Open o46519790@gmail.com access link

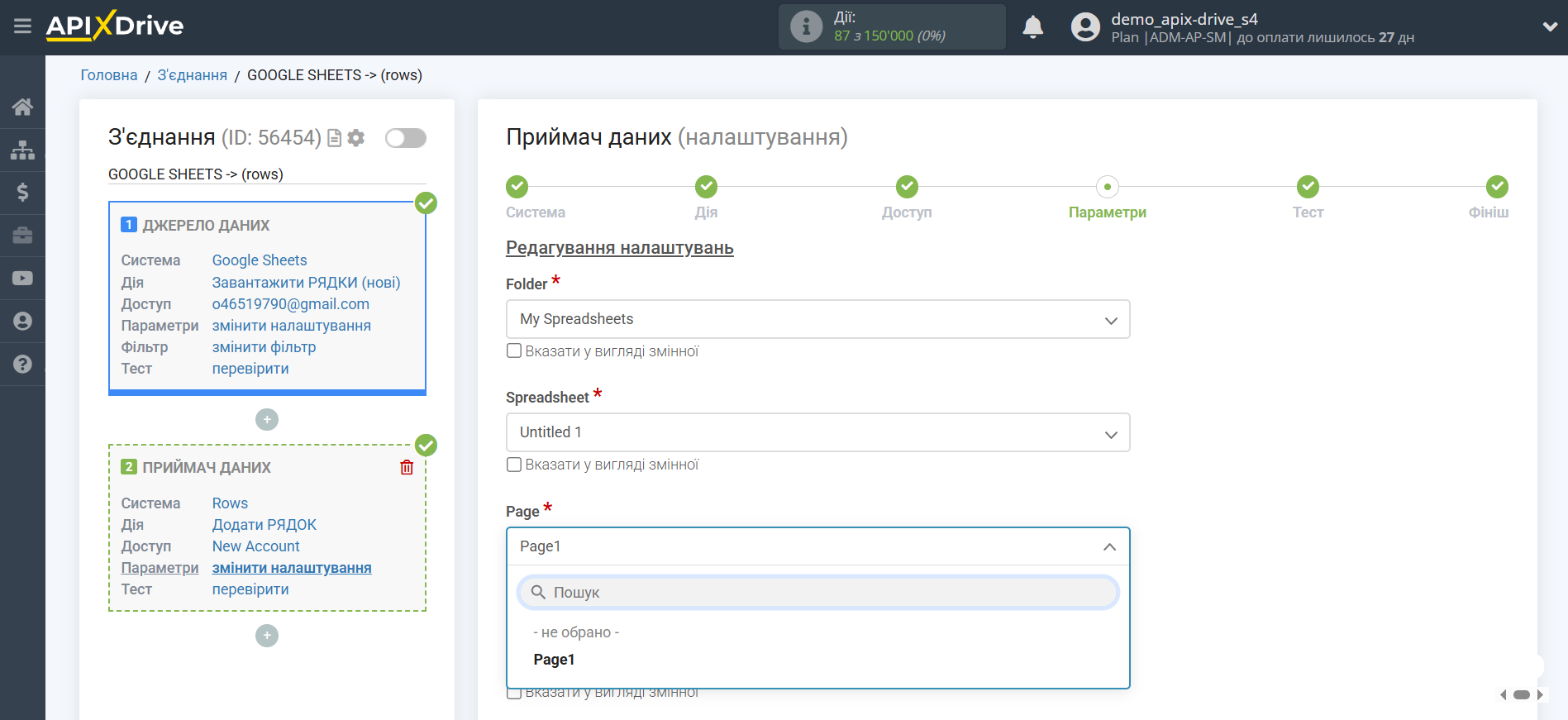coord(291,304)
